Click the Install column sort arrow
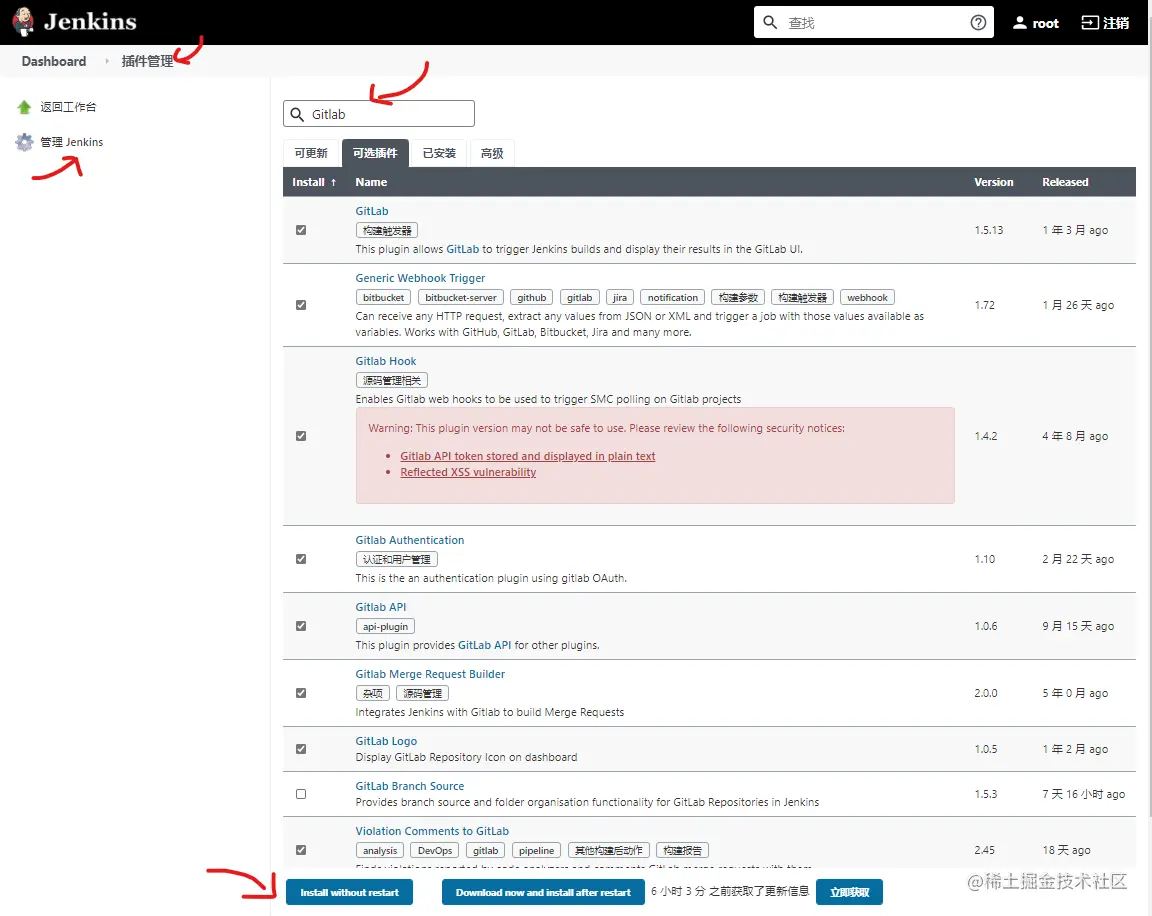Screen dimensions: 1152x916 tap(334, 182)
